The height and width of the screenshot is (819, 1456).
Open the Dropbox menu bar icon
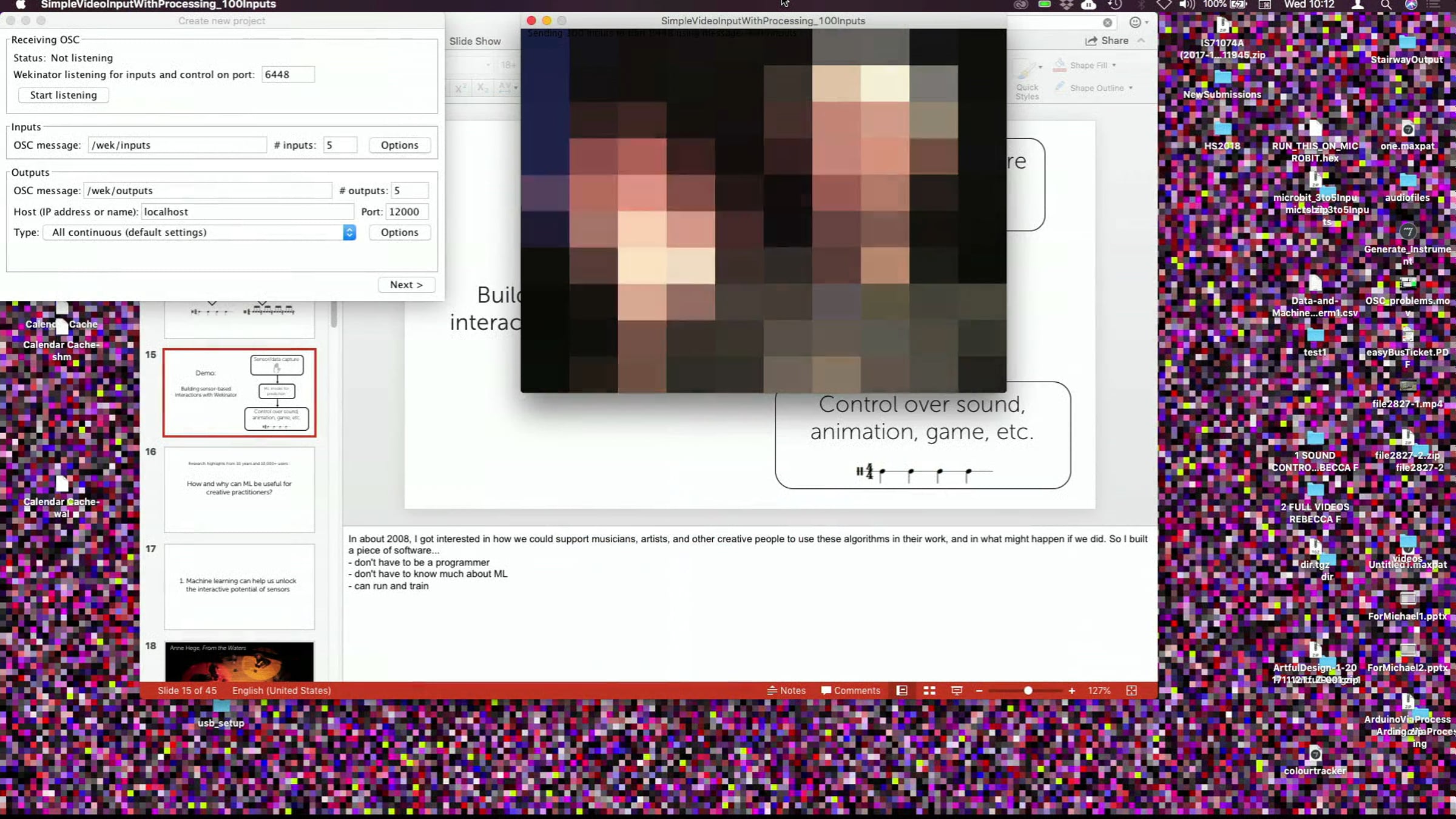tap(1066, 5)
